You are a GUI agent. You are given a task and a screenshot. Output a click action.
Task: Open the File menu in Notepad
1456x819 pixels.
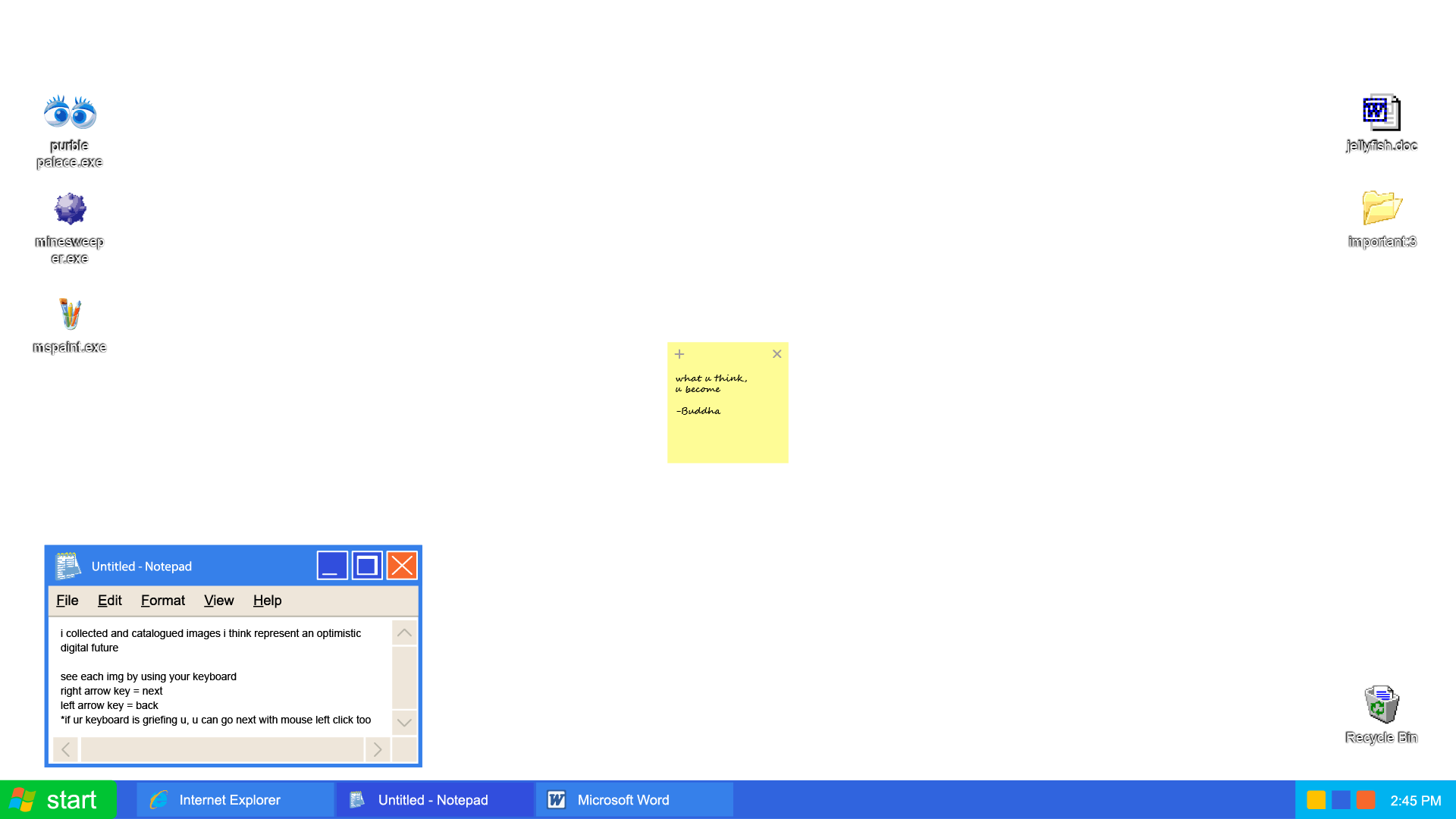pos(67,600)
